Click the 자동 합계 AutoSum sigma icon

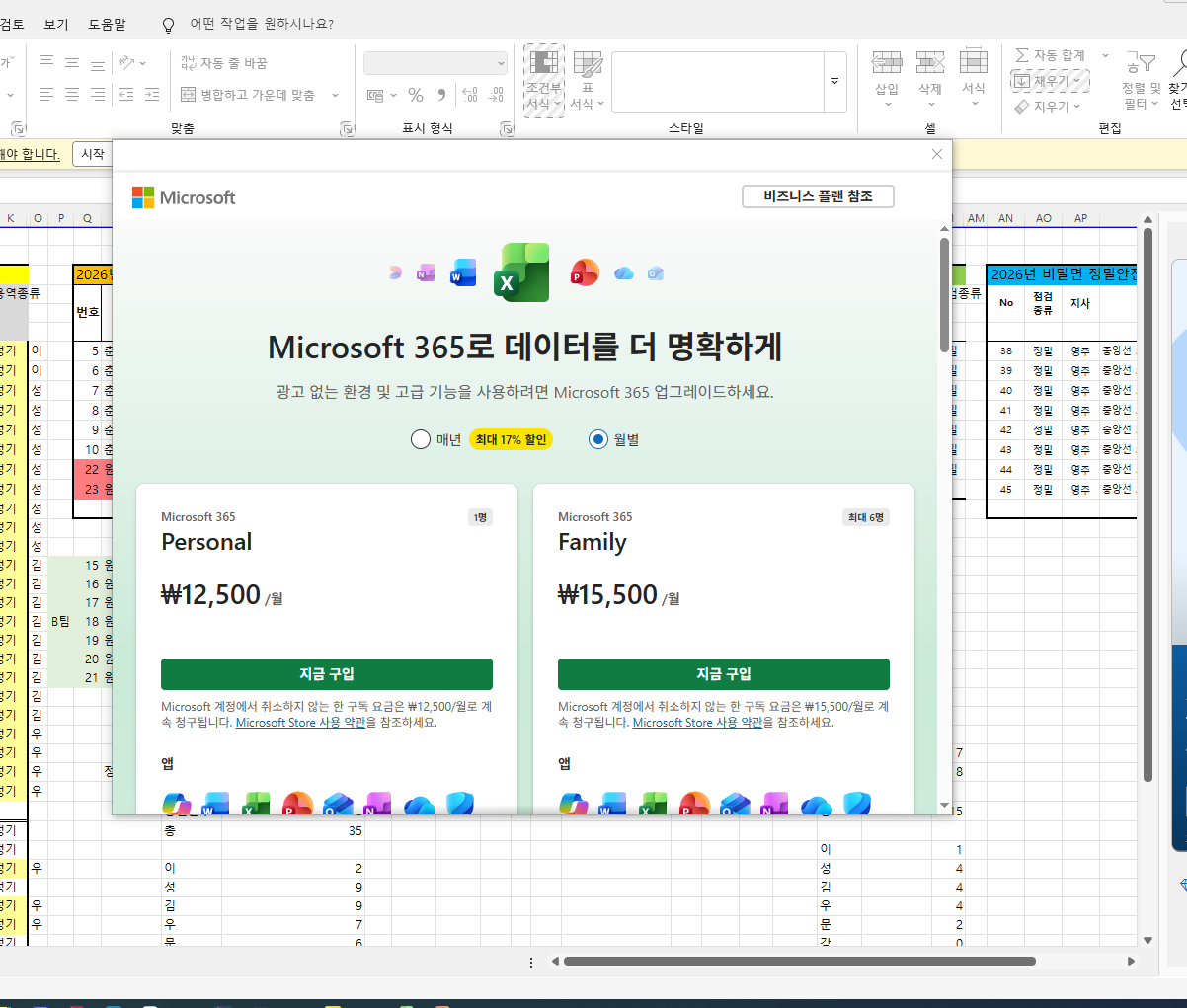[x=1022, y=55]
